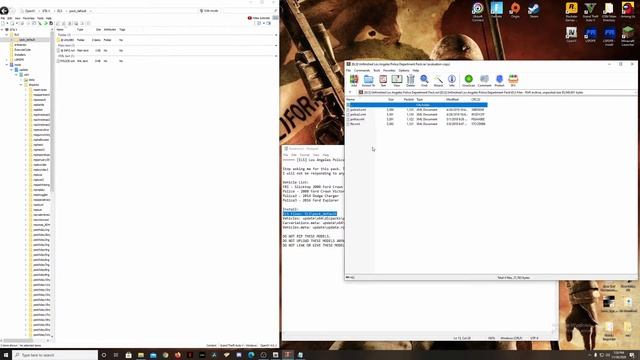The width and height of the screenshot is (640, 360).
Task: Select the parent folder row in WinRAR
Action: 417,105
